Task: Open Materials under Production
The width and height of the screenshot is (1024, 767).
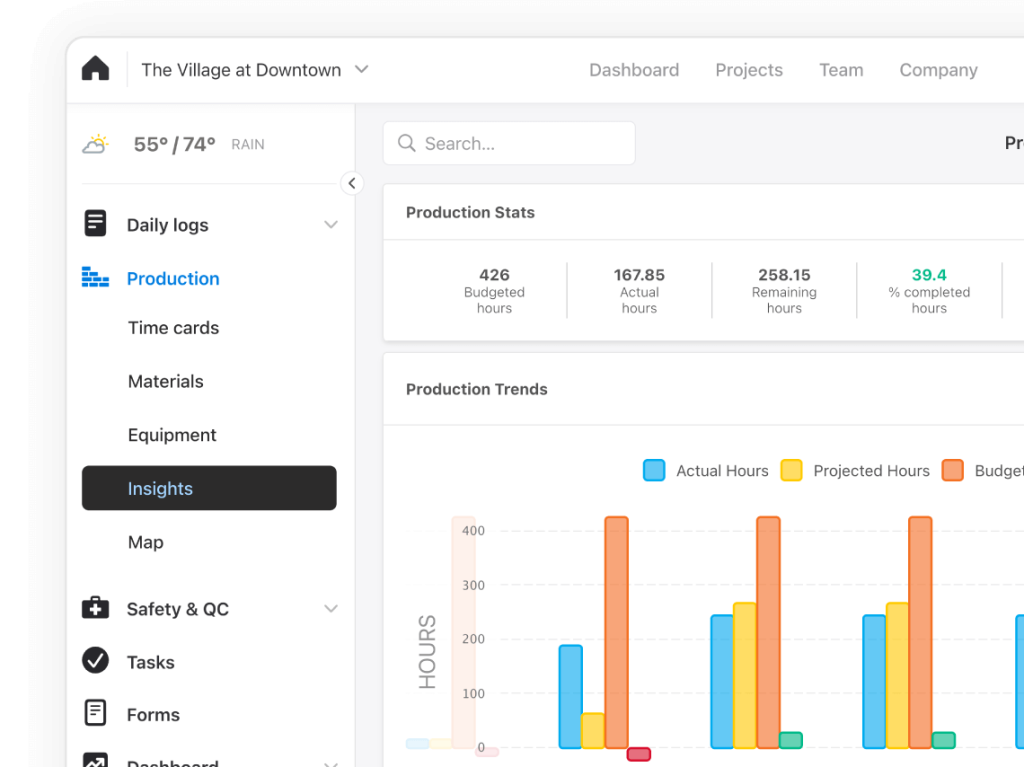Action: pyautogui.click(x=166, y=382)
